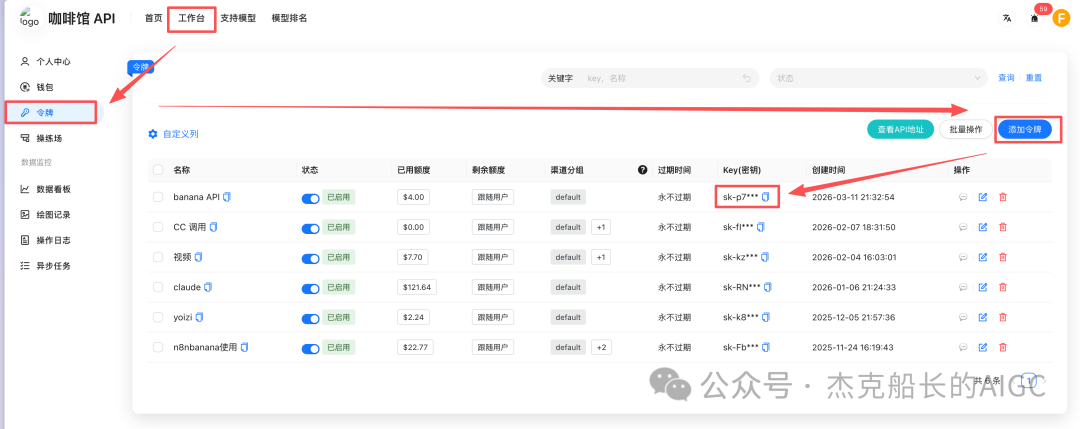Screen dimensions: 1080x429
Task: Delete the claude token
Action: (x=1003, y=286)
